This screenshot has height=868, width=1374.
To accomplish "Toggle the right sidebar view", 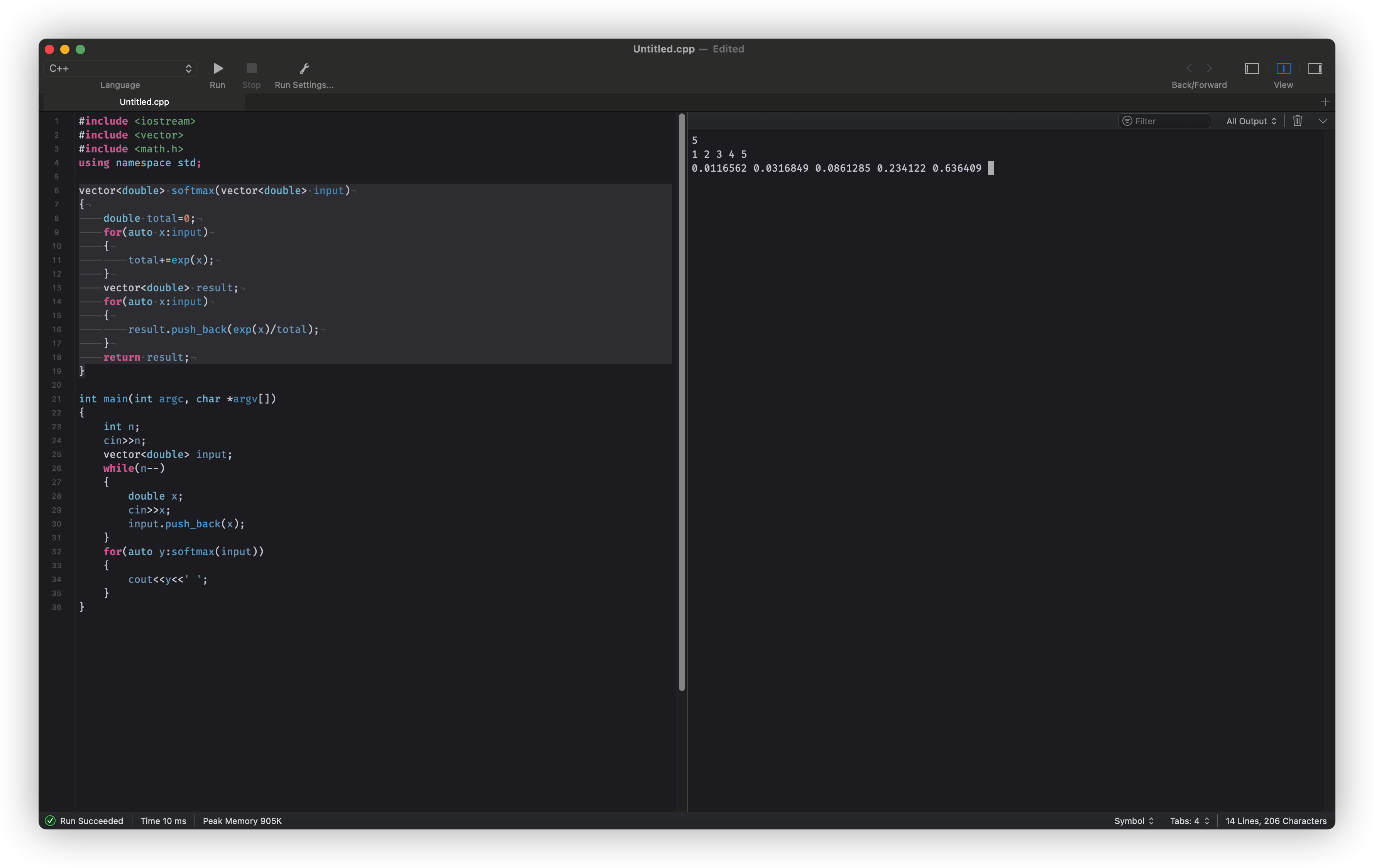I will point(1315,68).
